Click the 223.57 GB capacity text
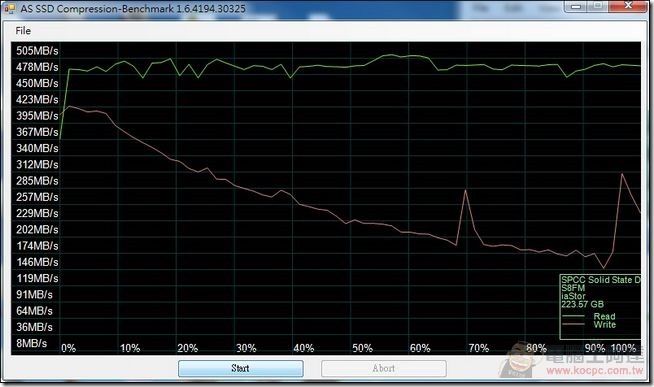Screen dimensions: 654x387 pos(582,304)
